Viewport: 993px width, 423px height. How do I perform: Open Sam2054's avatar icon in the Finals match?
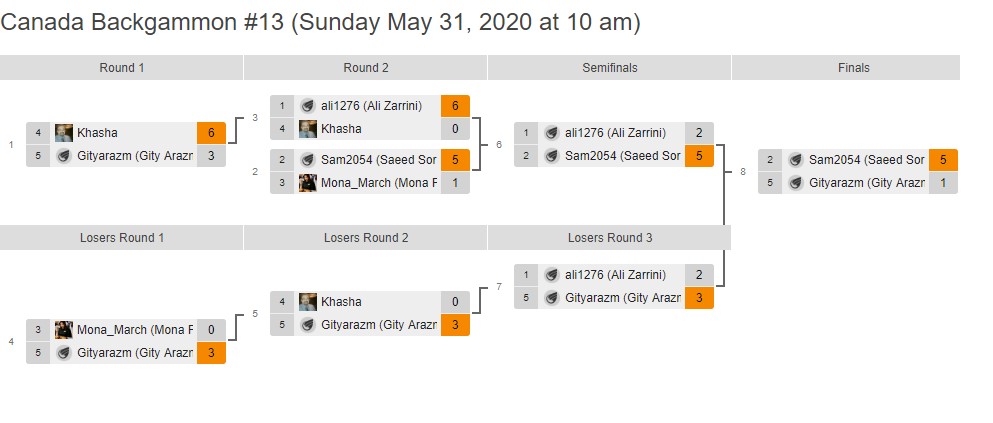click(x=796, y=159)
